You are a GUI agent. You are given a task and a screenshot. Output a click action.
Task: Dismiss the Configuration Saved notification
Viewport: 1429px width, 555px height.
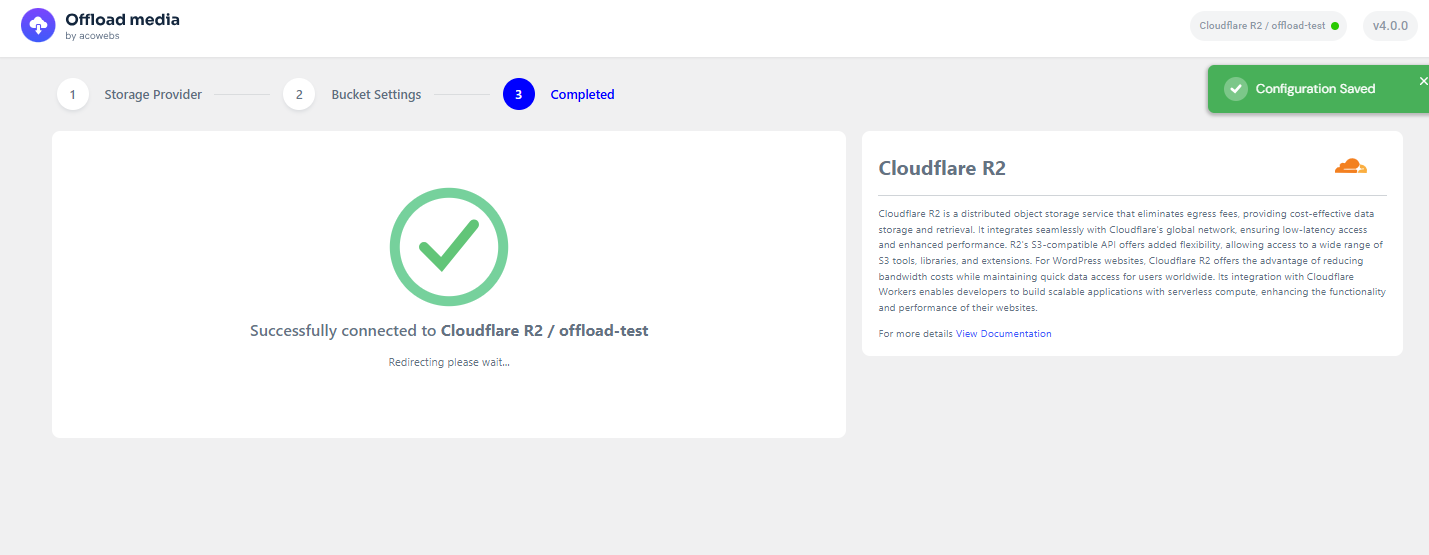coord(1423,81)
